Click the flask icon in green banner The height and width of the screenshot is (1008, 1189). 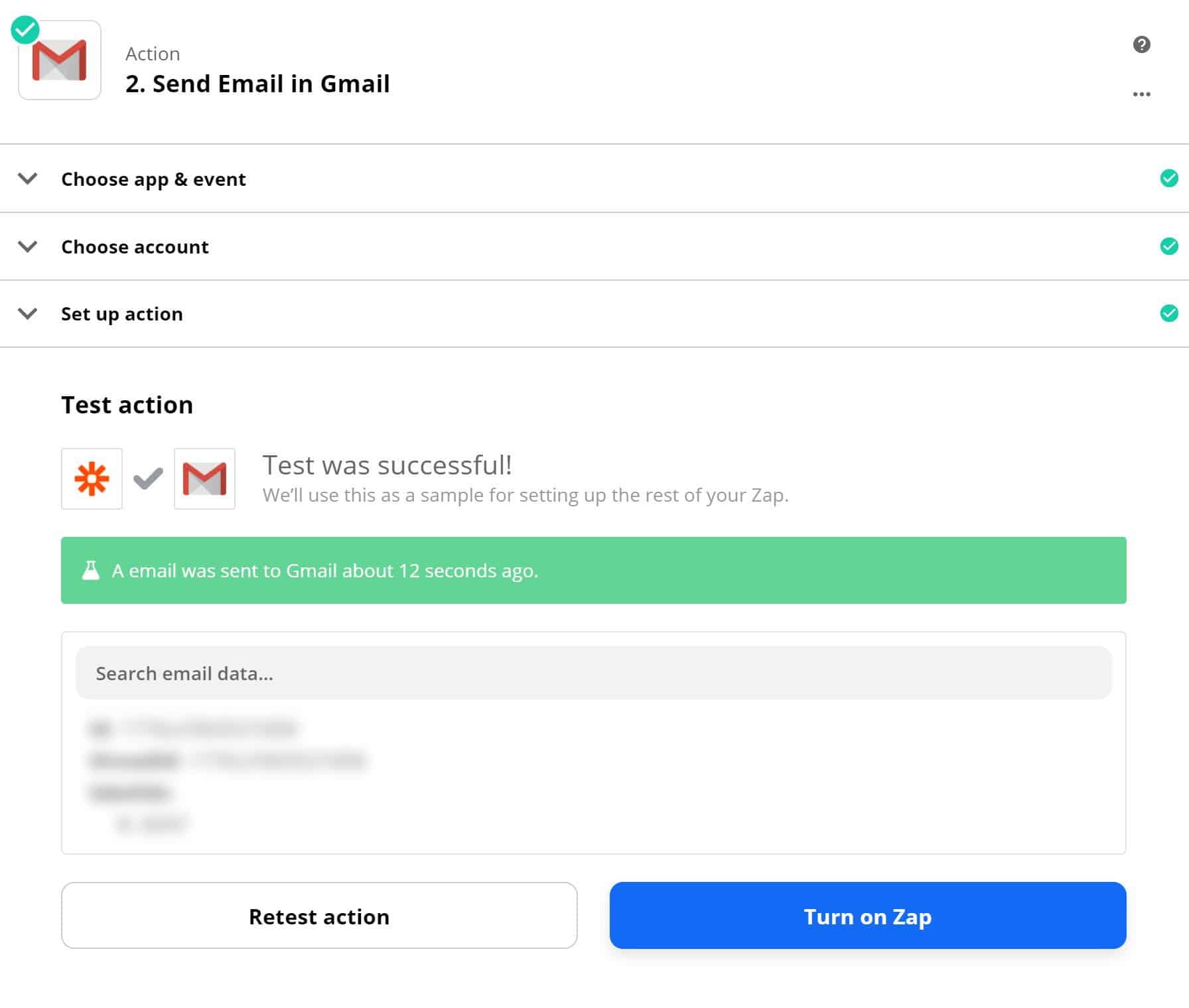pyautogui.click(x=91, y=571)
